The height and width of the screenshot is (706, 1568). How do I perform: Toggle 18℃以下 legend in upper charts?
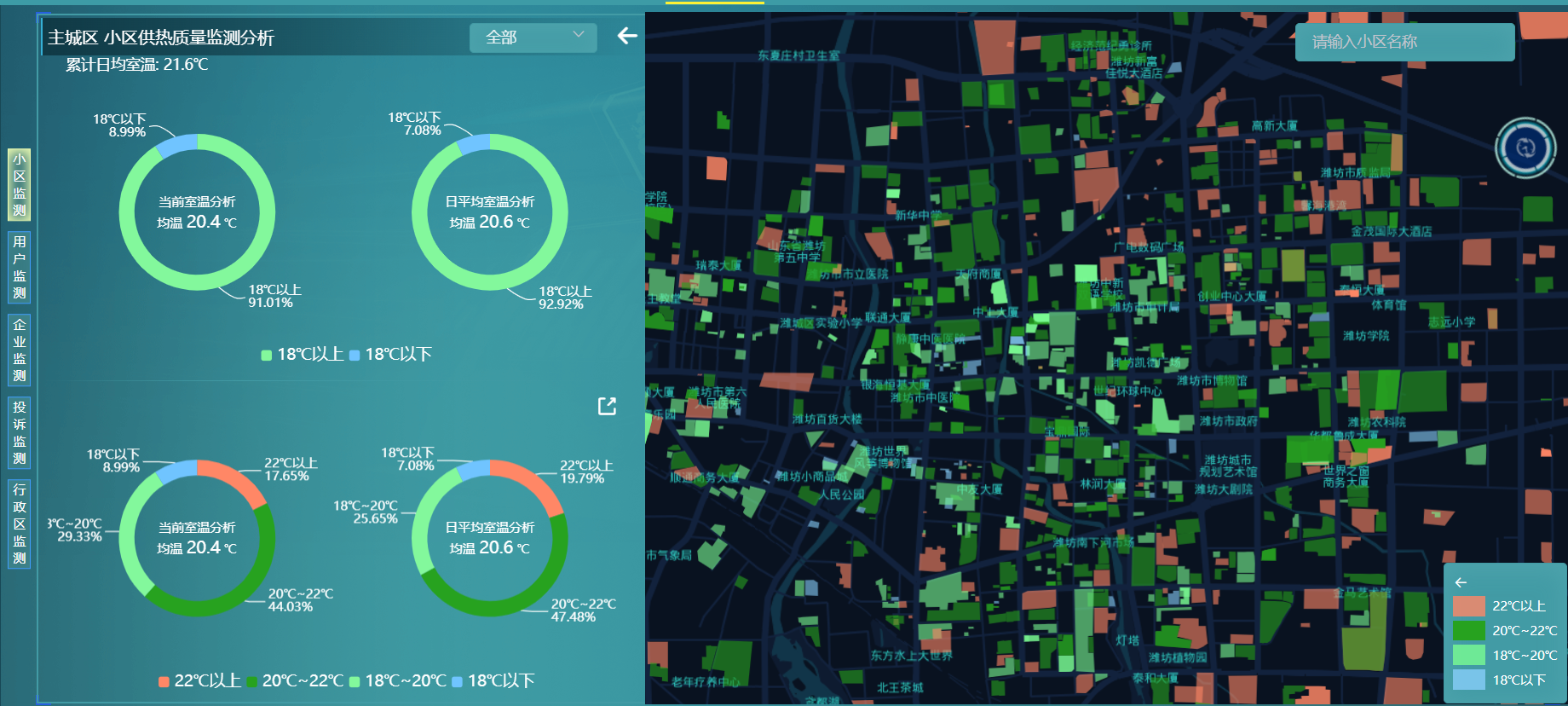390,355
